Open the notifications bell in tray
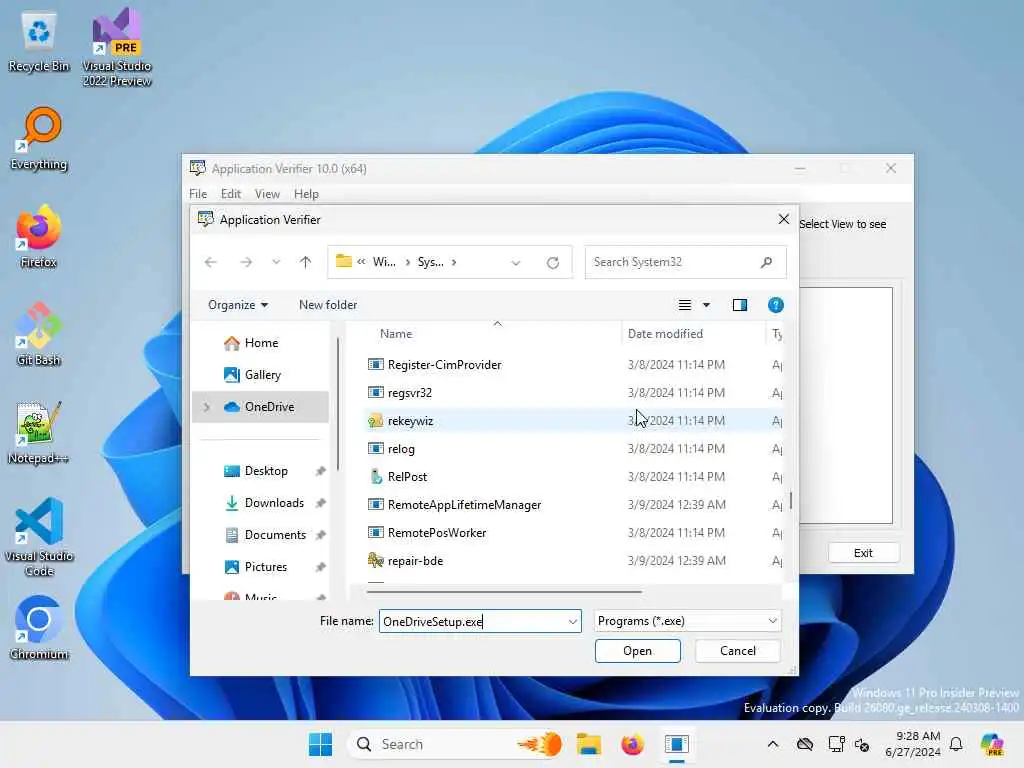Image resolution: width=1024 pixels, height=768 pixels. tap(956, 744)
